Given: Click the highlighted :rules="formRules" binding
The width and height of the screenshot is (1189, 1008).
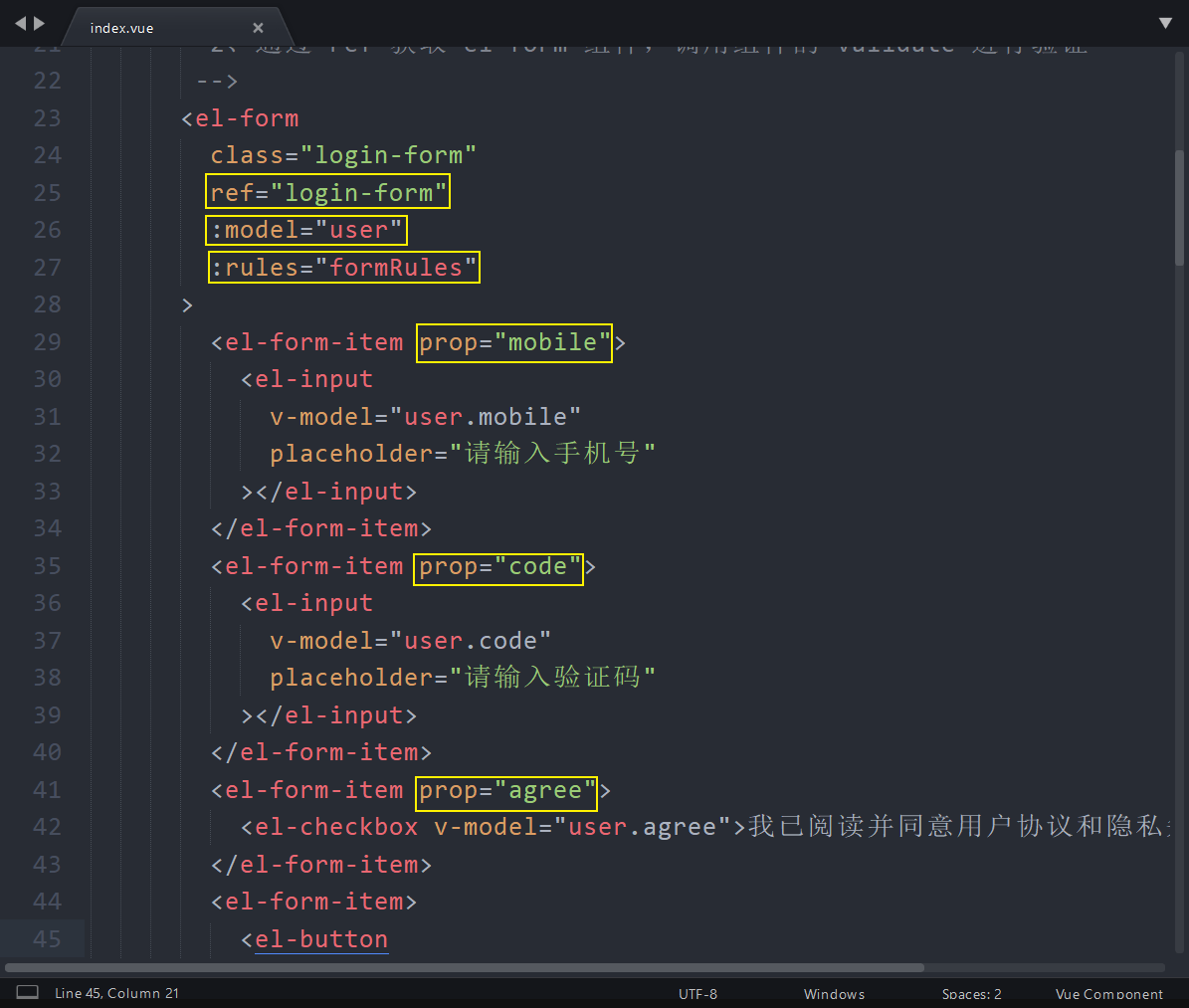Looking at the screenshot, I should [343, 268].
